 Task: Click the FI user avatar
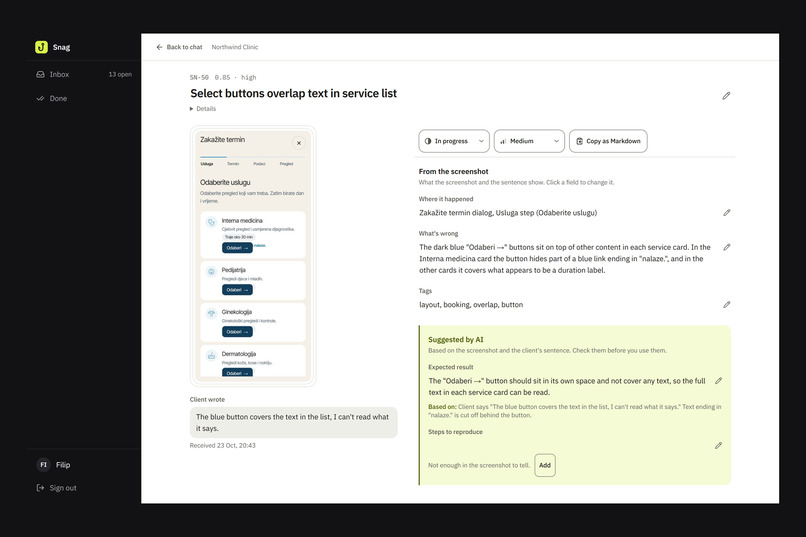[x=44, y=465]
